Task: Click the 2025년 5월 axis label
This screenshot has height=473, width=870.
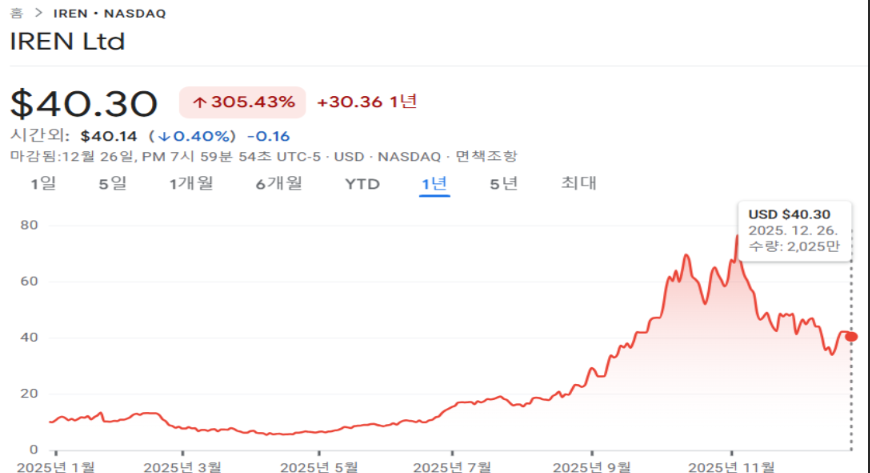Action: tap(319, 467)
